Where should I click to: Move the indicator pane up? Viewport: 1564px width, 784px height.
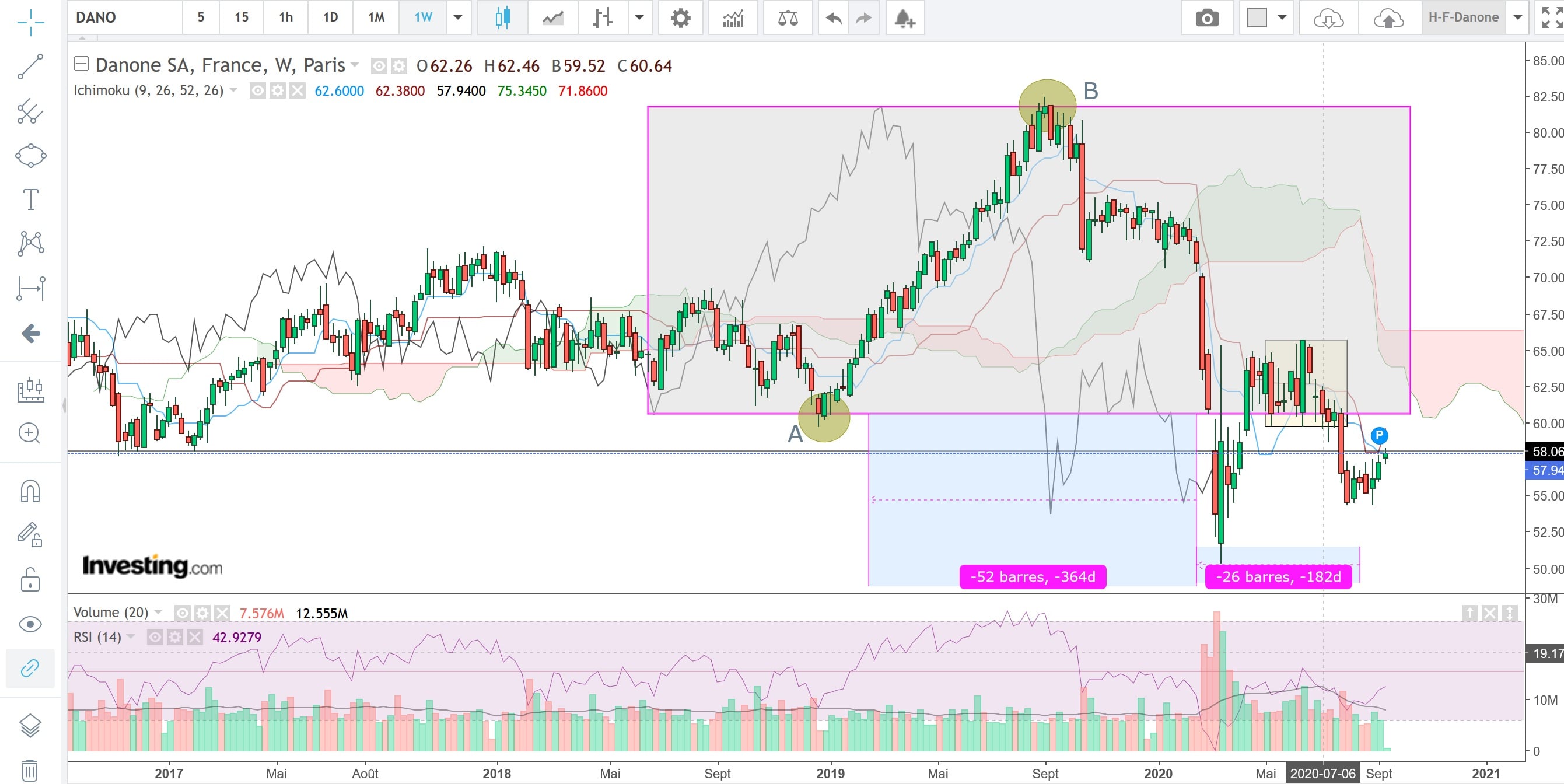point(1470,612)
